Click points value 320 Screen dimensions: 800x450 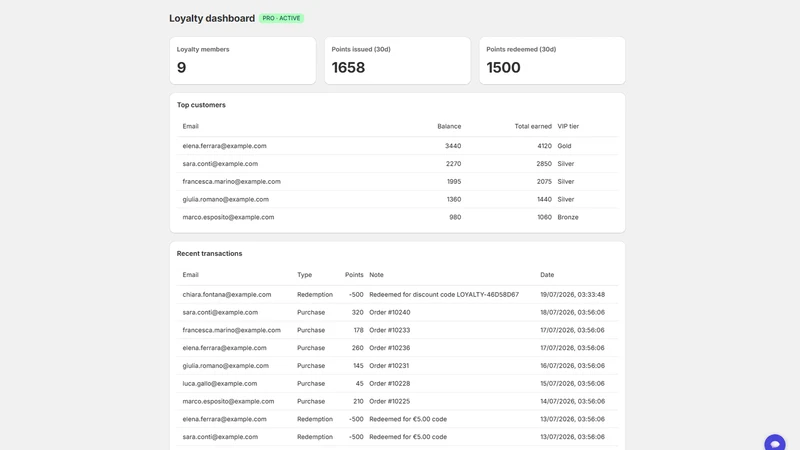[358, 312]
